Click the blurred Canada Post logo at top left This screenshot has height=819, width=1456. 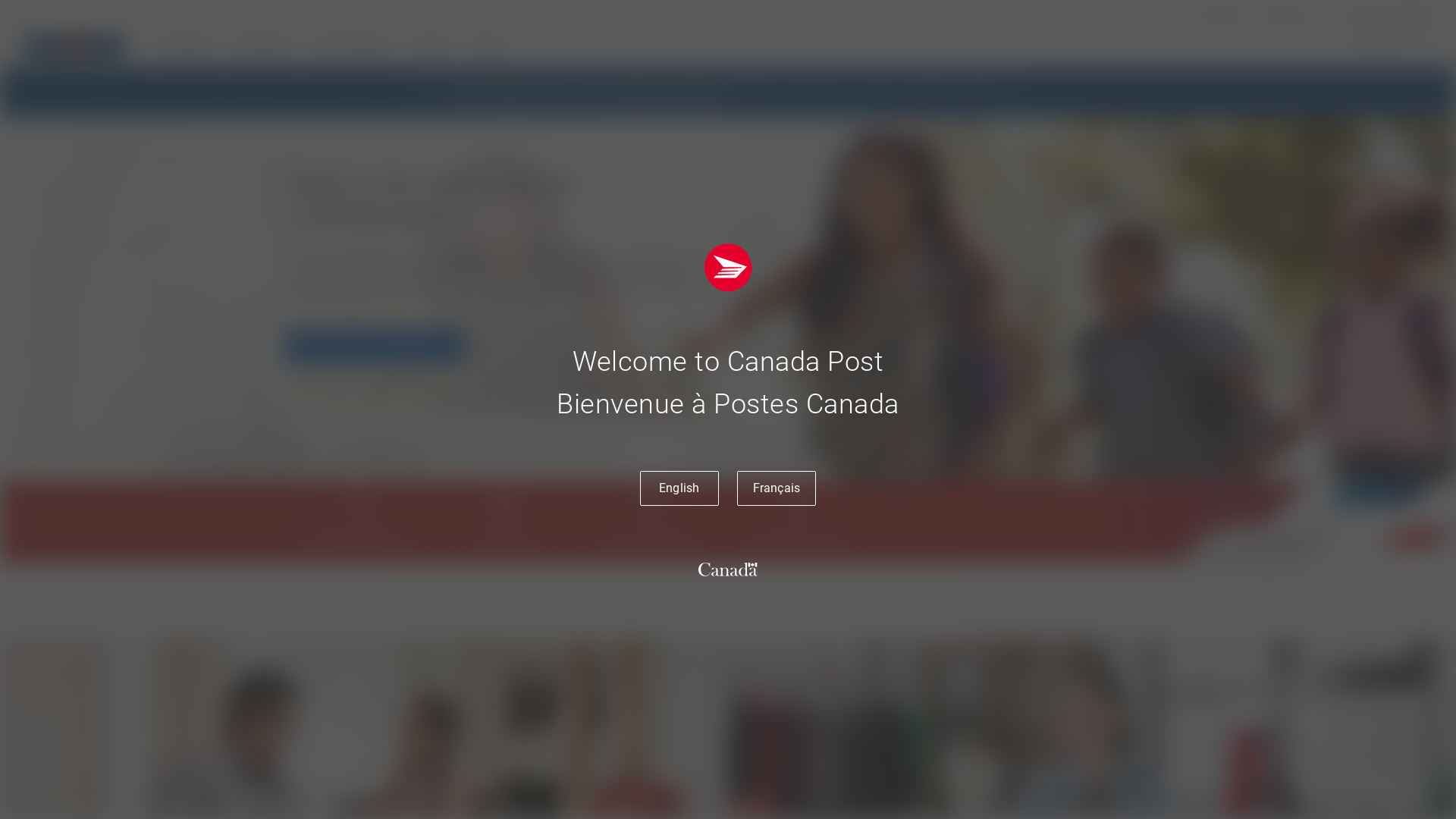click(x=74, y=47)
